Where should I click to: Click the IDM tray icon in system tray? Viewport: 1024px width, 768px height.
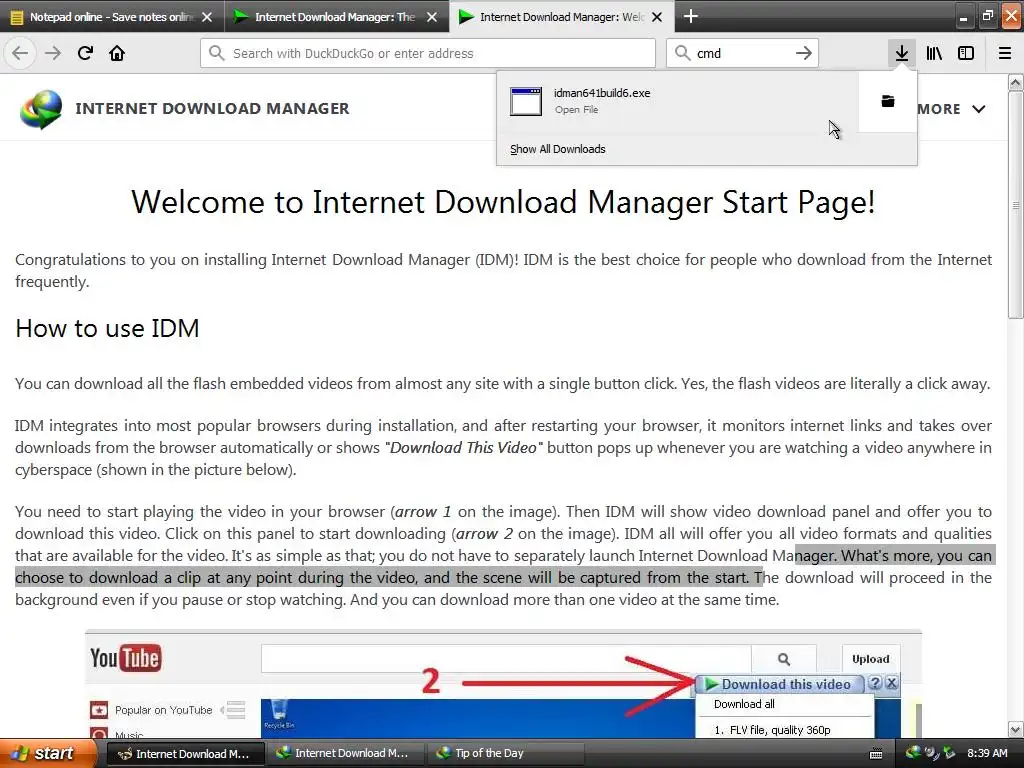(x=914, y=753)
